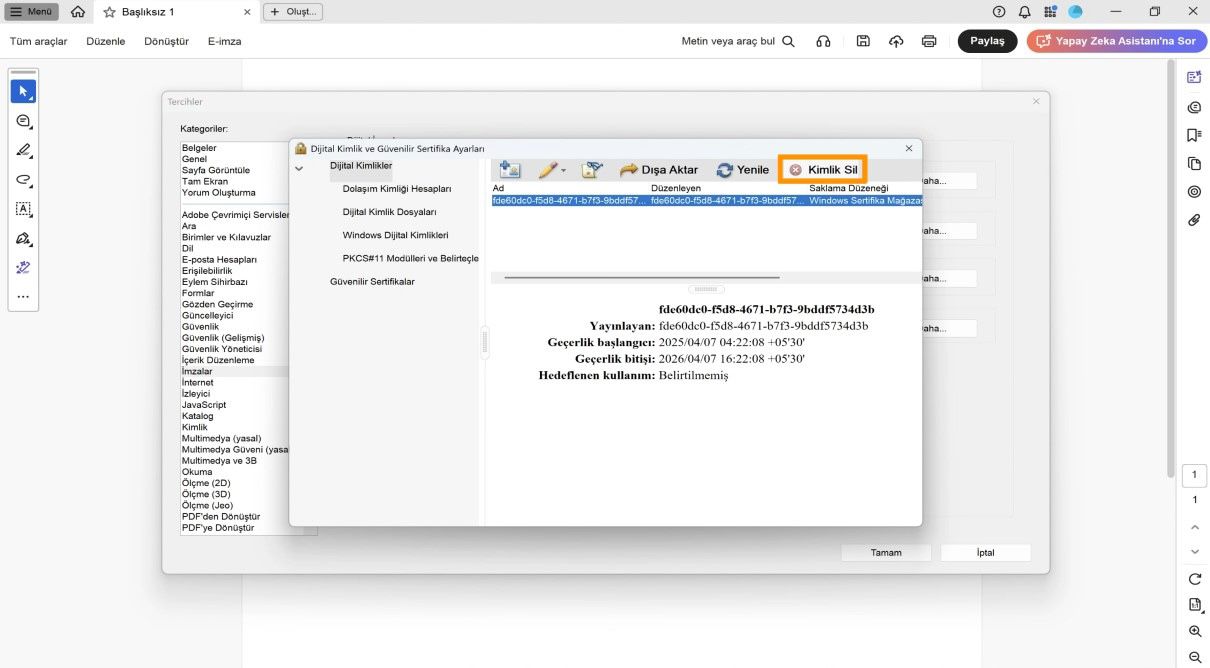The image size is (1210, 668).
Task: Save the file with the floppy disk icon
Action: [x=863, y=41]
